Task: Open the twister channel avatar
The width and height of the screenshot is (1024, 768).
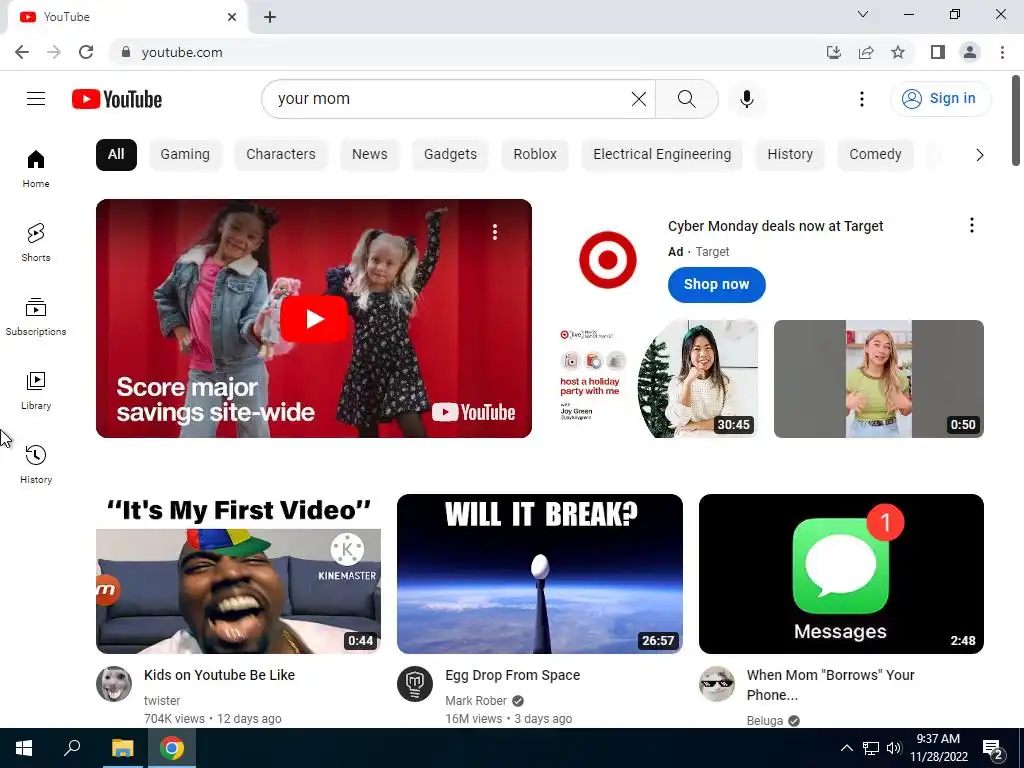Action: pyautogui.click(x=114, y=684)
